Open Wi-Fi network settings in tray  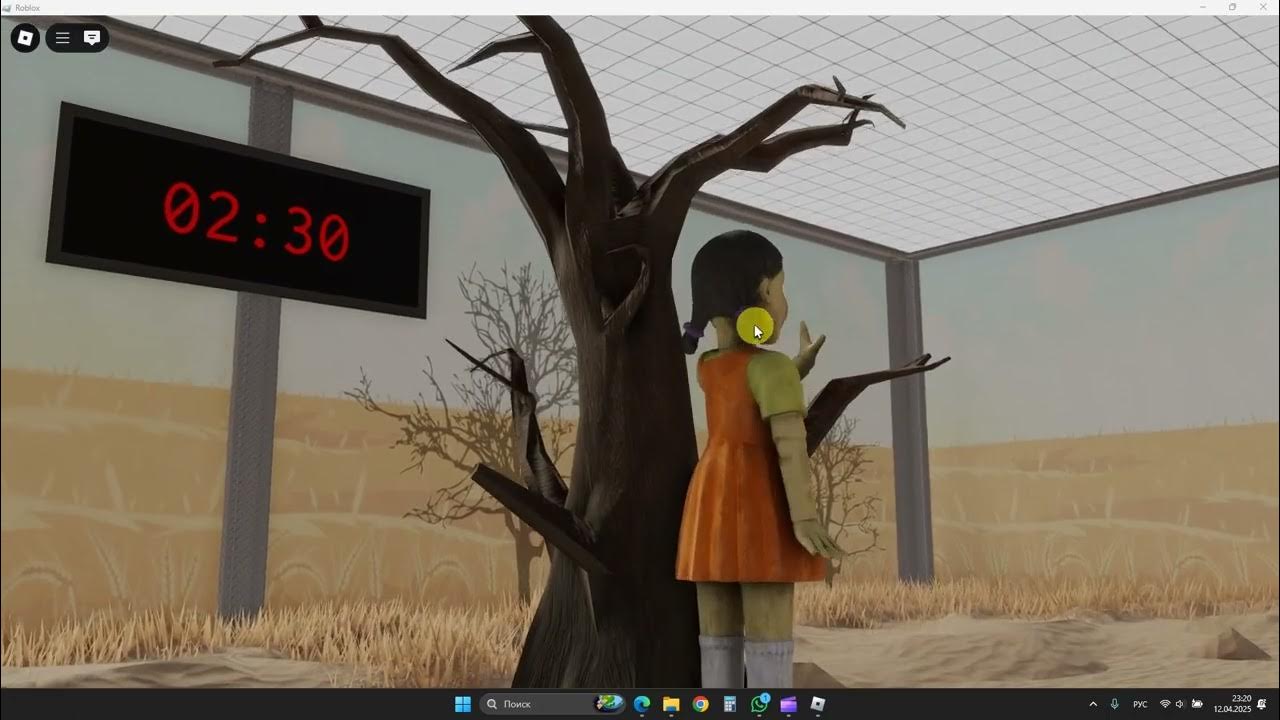click(1165, 704)
